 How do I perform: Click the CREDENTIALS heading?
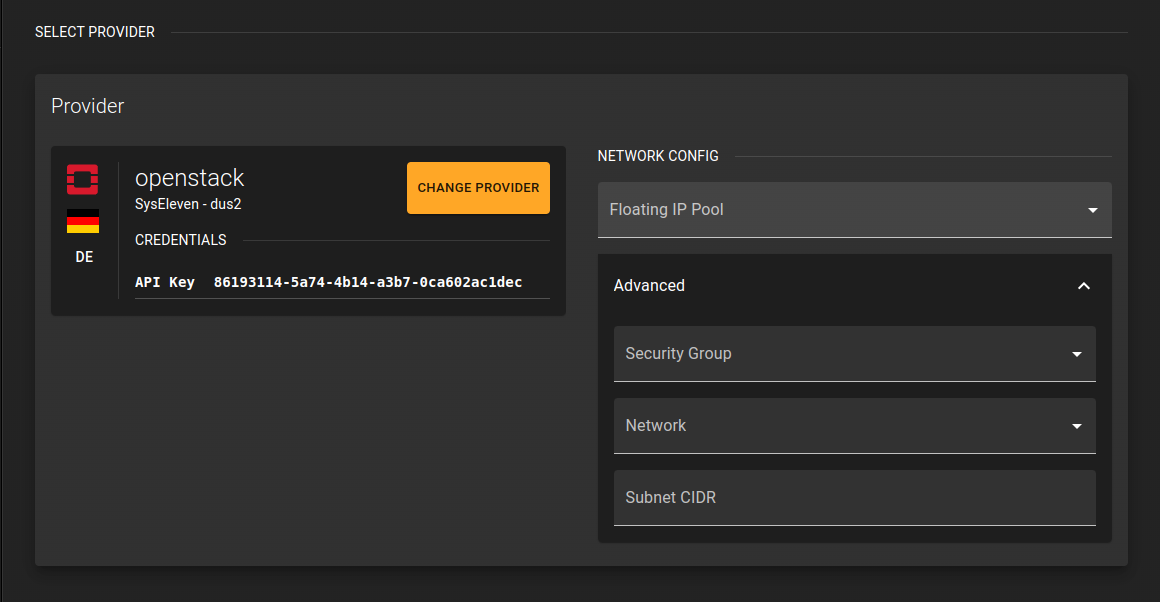pos(180,239)
